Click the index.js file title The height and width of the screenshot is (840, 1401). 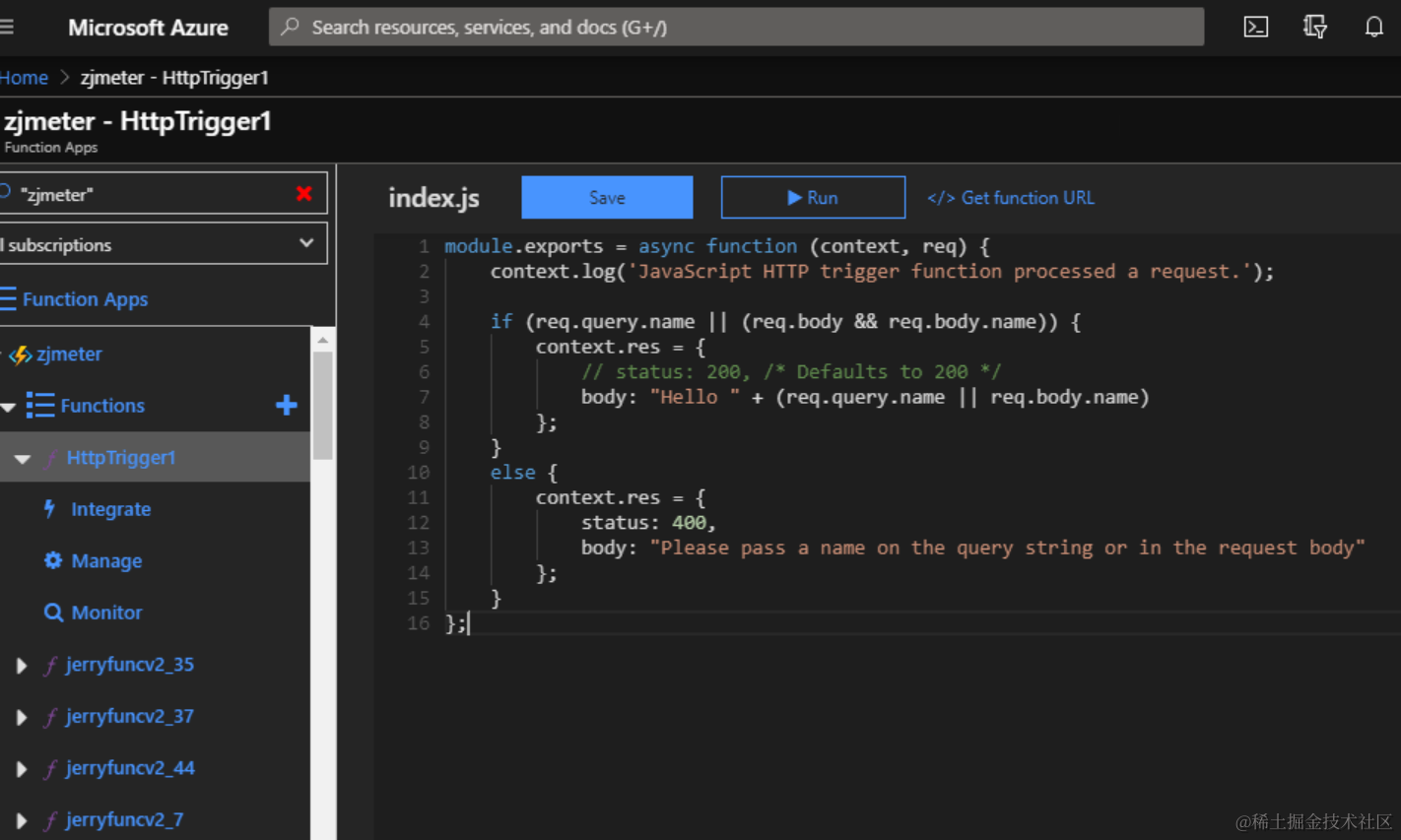[x=434, y=198]
